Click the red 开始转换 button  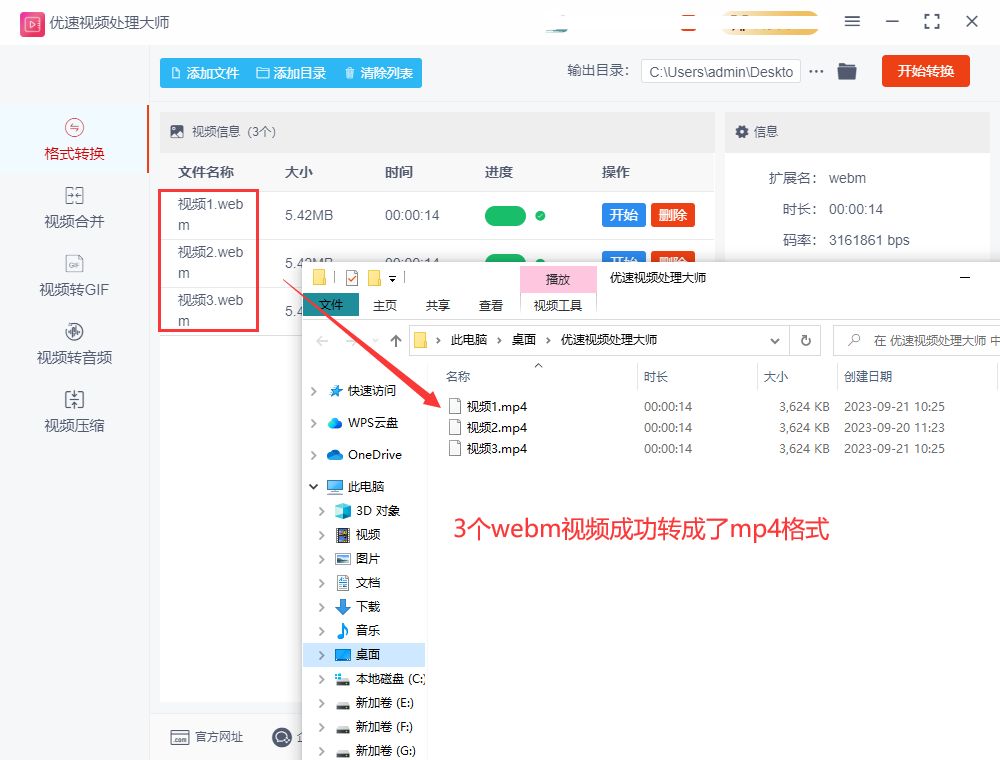(925, 71)
